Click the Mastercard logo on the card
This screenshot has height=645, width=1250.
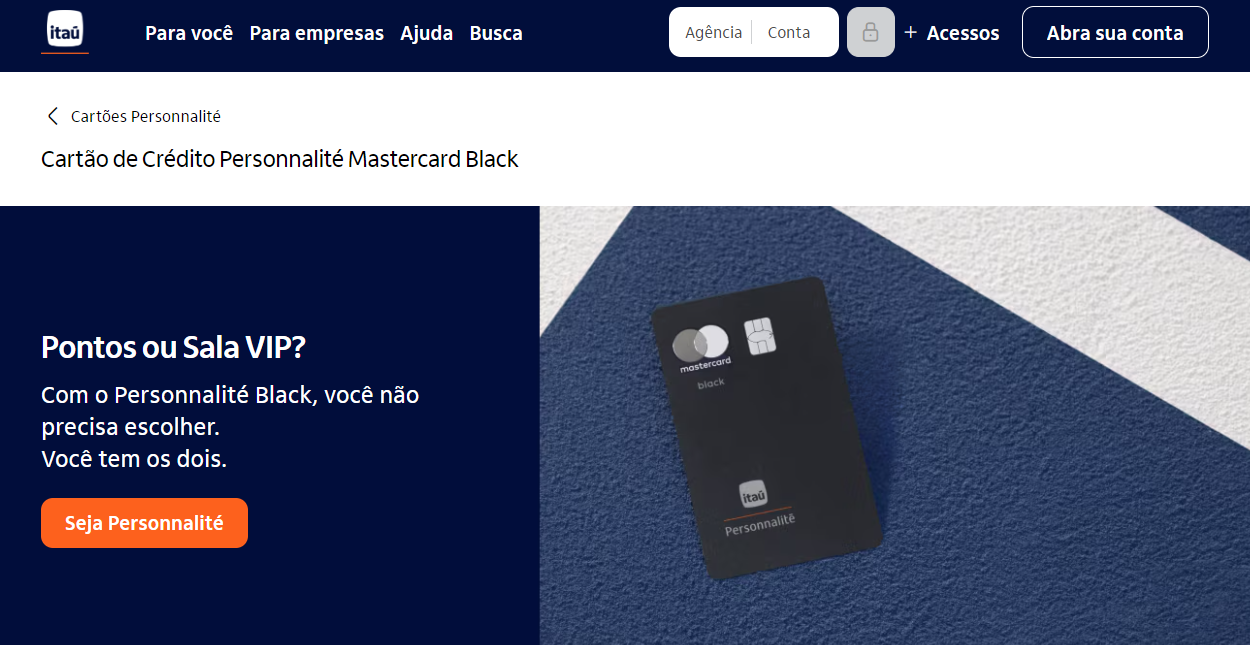(x=703, y=349)
